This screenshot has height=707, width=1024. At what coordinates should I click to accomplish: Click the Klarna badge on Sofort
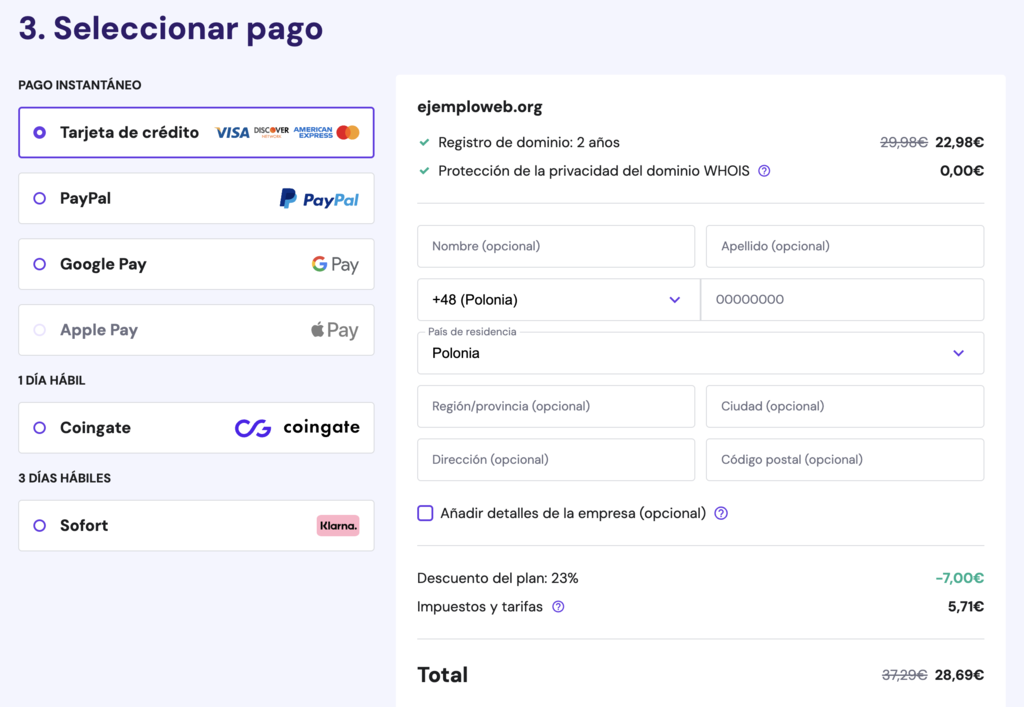pyautogui.click(x=338, y=525)
